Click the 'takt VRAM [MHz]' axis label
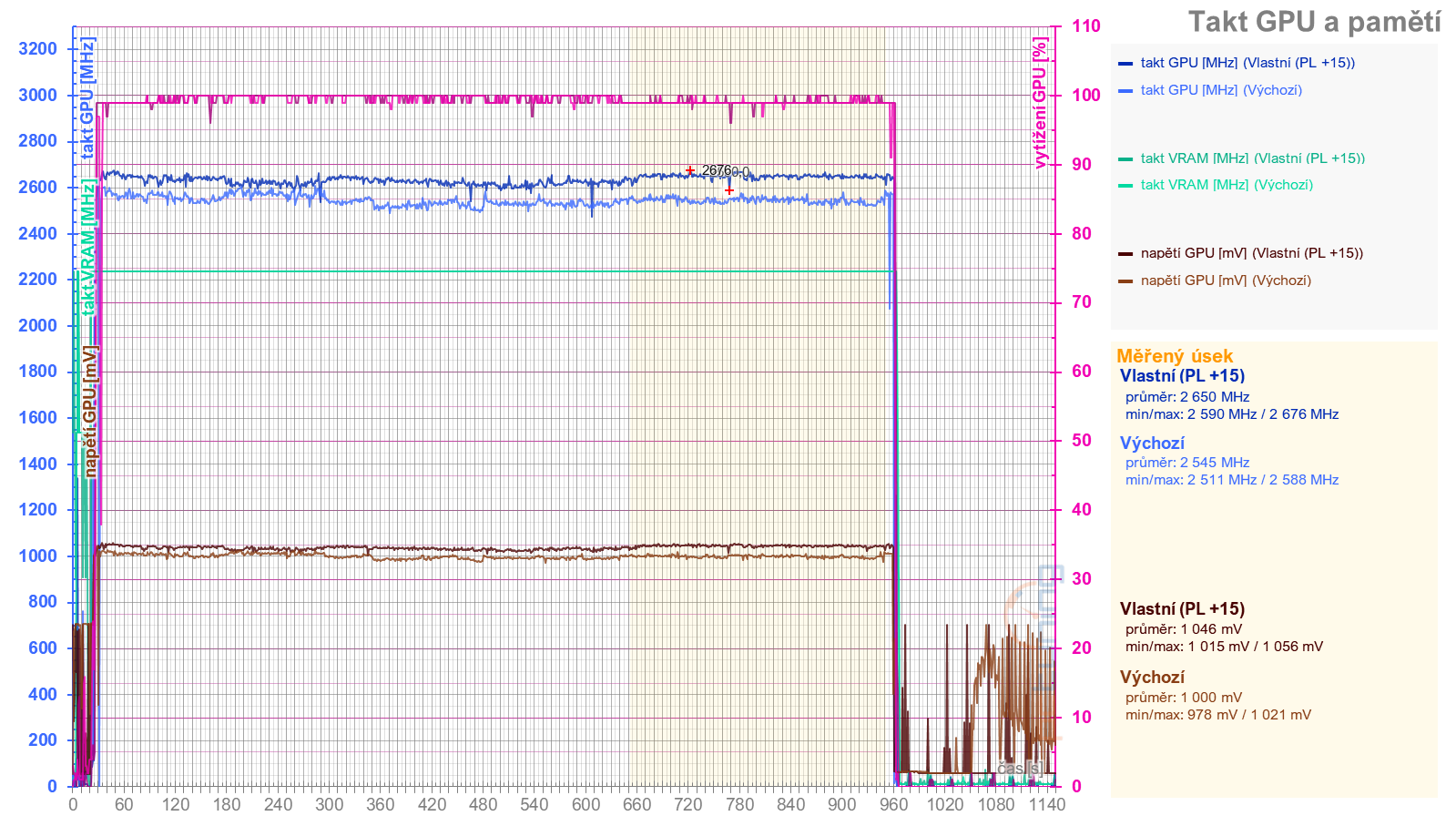The width and height of the screenshot is (1456, 816). [x=87, y=248]
